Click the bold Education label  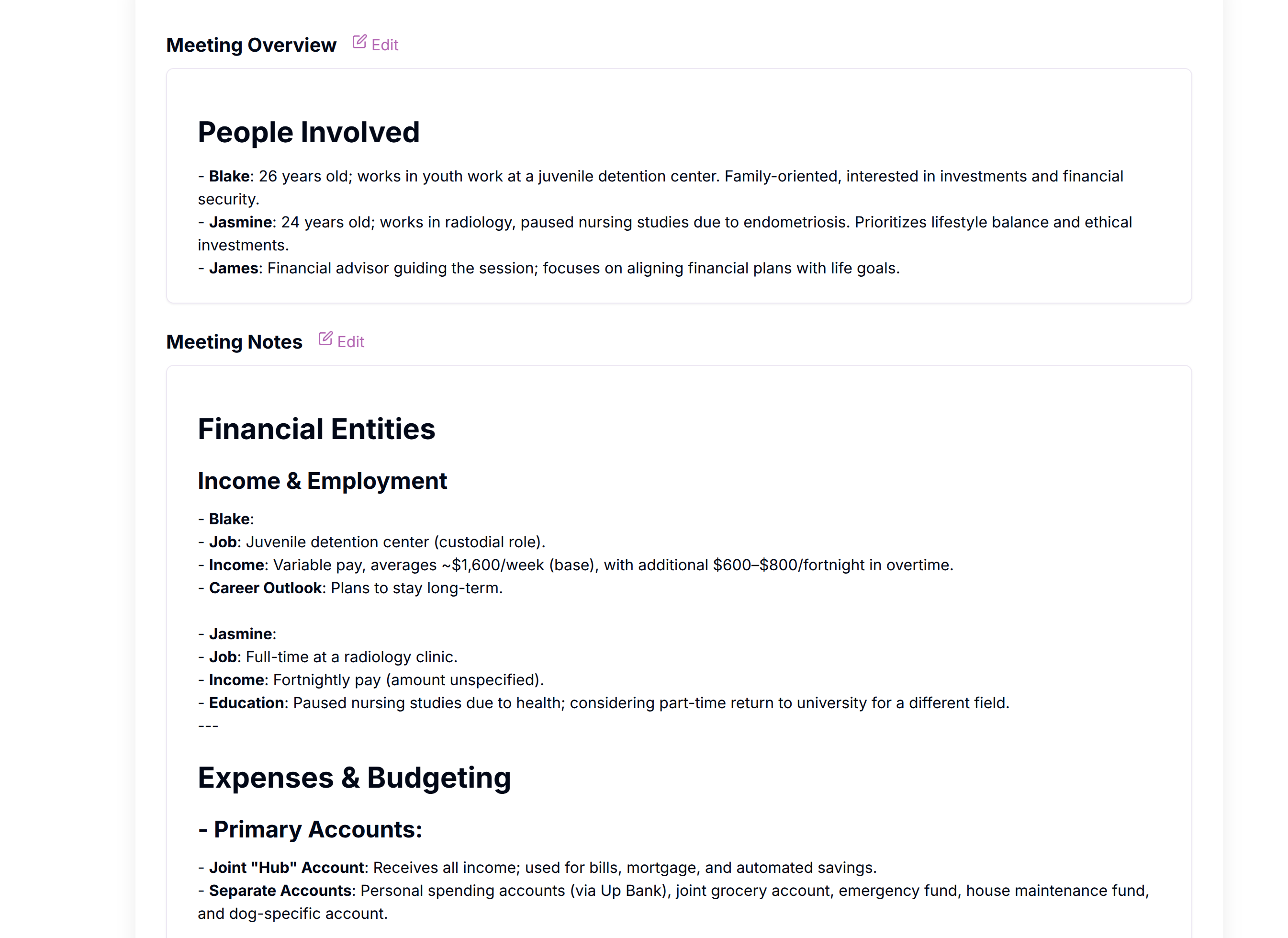pos(246,703)
